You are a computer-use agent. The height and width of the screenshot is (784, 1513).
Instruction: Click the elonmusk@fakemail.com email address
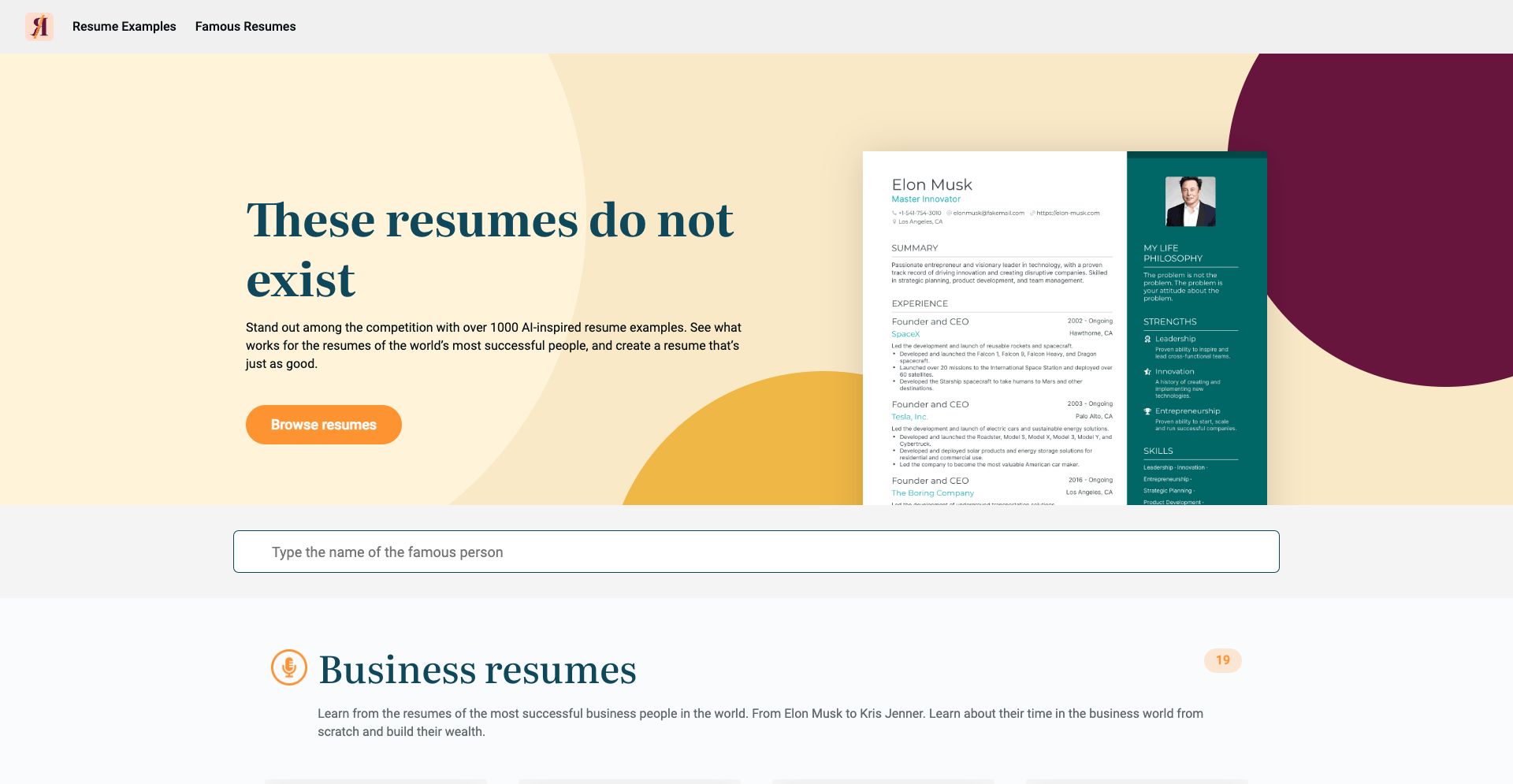[988, 213]
